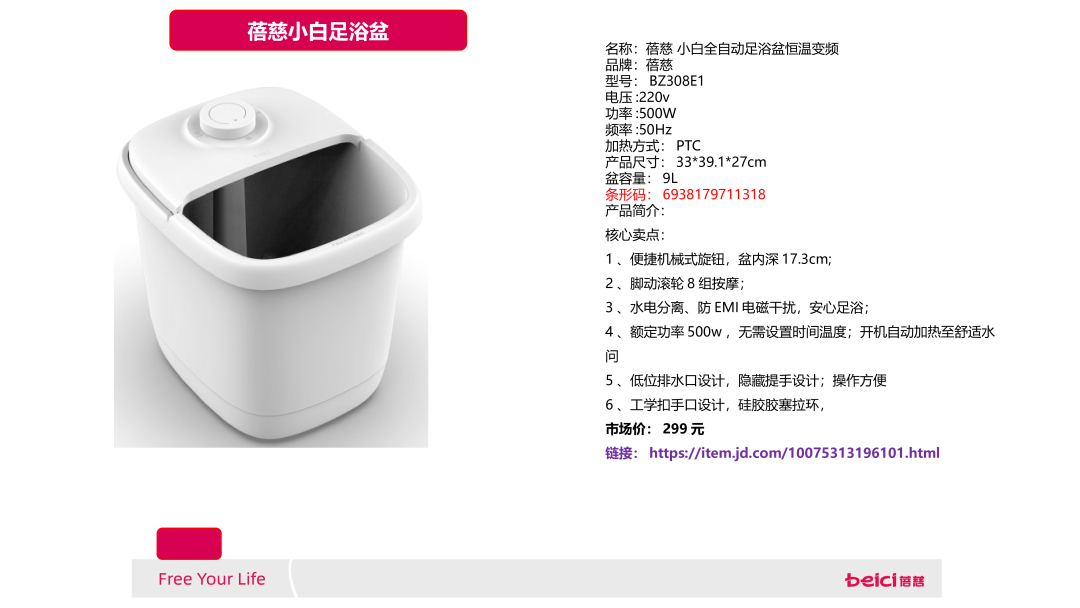Click the red title banner 蓓慈小白足浴盆
The height and width of the screenshot is (608, 1080).
click(x=318, y=30)
